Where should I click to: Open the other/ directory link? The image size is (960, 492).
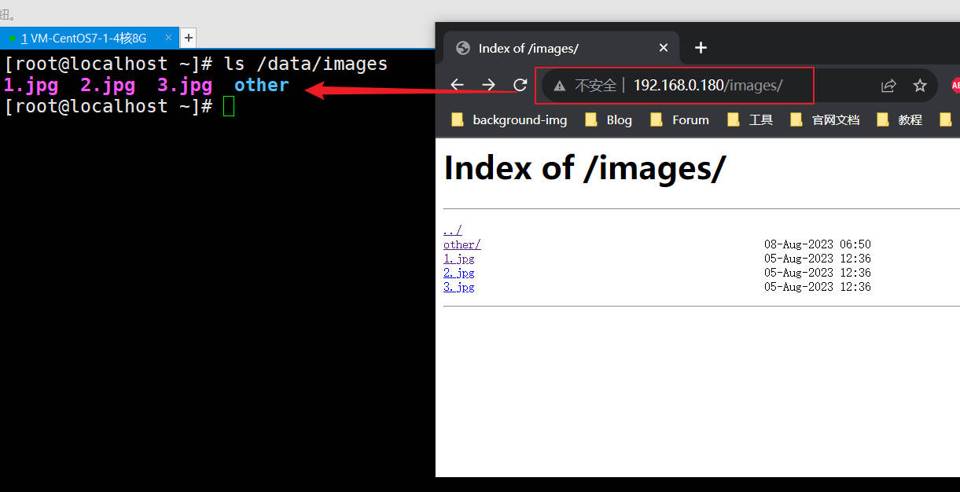point(462,244)
